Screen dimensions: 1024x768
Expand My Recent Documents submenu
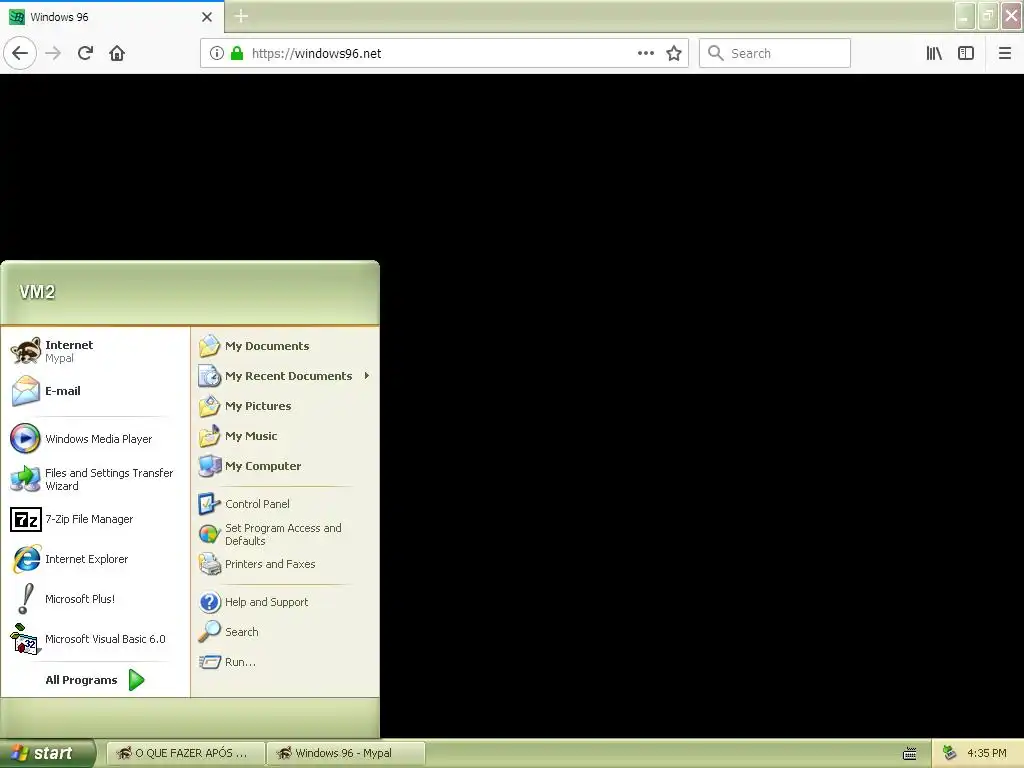tap(285, 376)
